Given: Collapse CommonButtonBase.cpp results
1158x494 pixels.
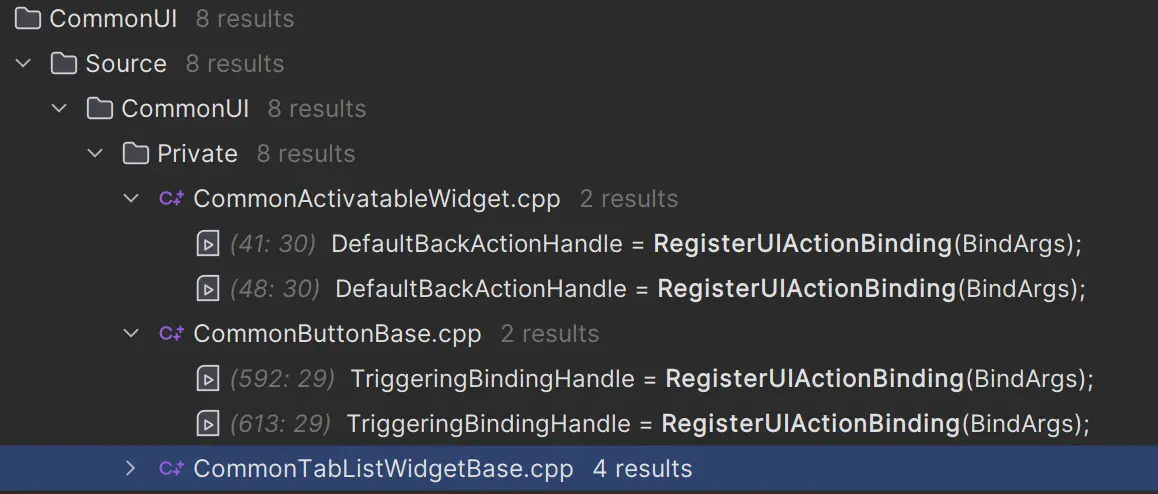Looking at the screenshot, I should pyautogui.click(x=130, y=334).
